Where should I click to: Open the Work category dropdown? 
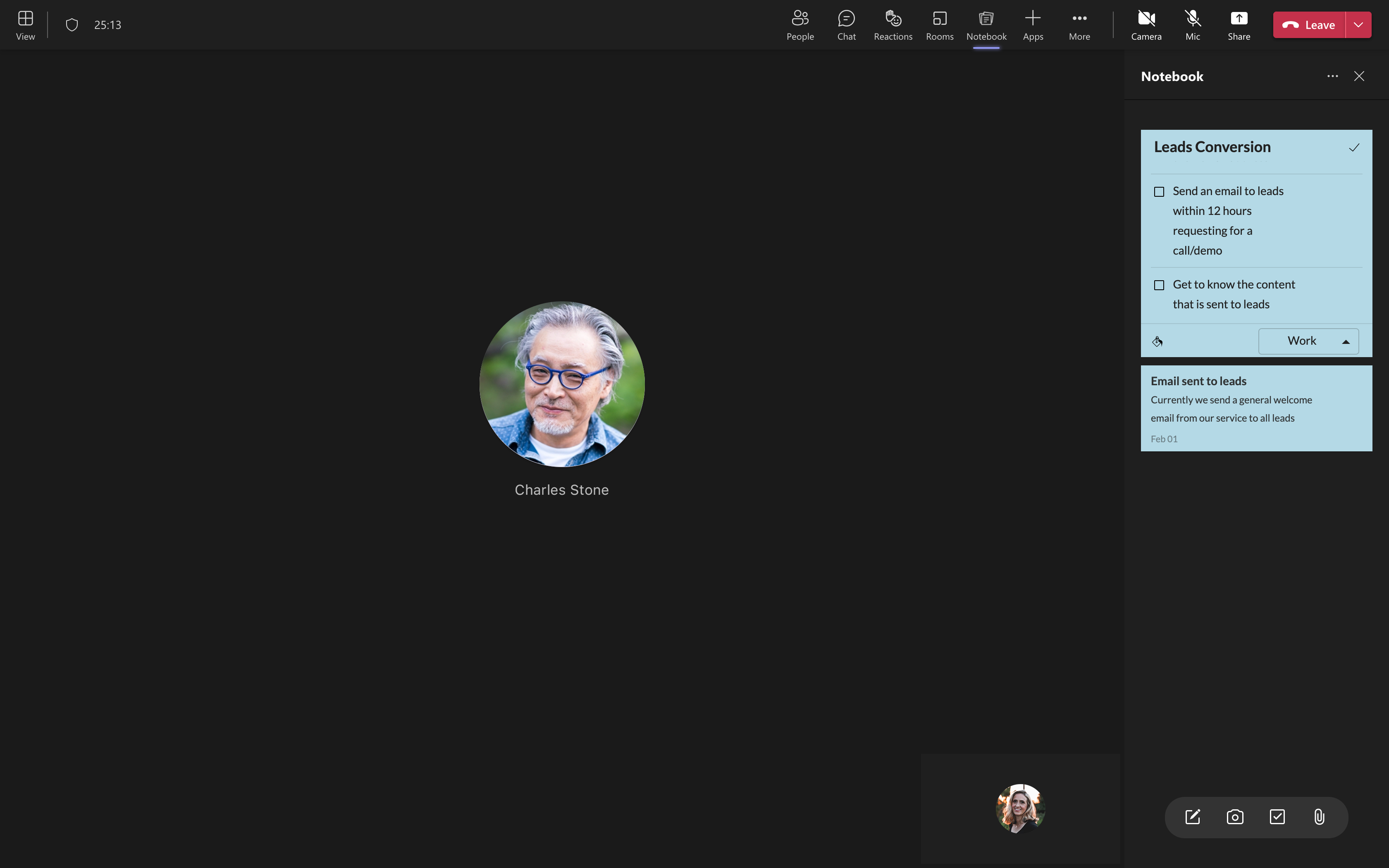[1308, 341]
